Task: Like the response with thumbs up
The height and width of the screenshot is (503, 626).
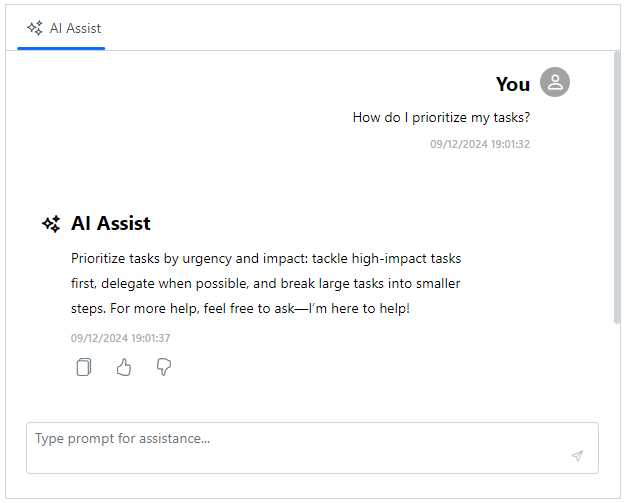Action: [124, 367]
